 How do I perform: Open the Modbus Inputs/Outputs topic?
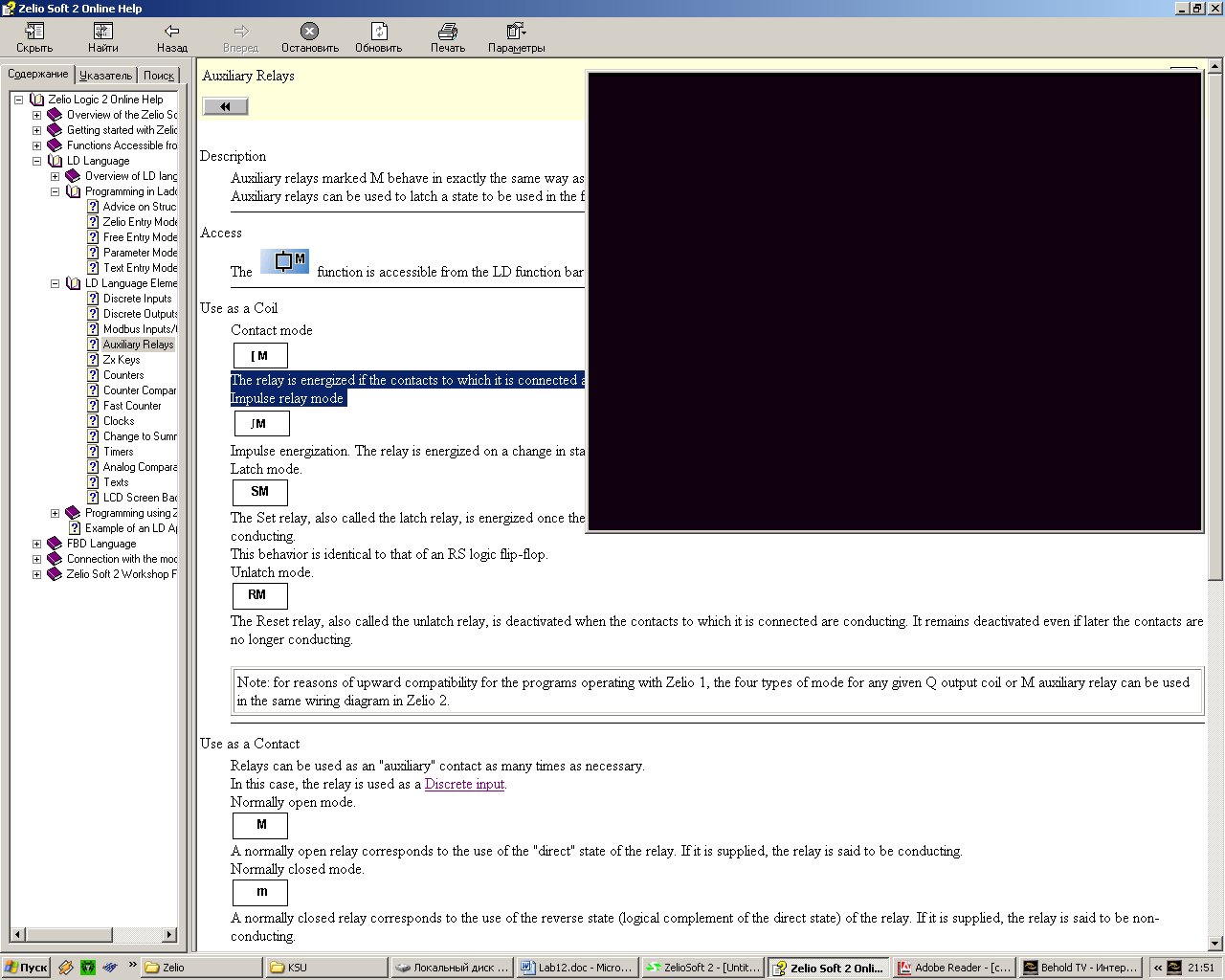140,329
